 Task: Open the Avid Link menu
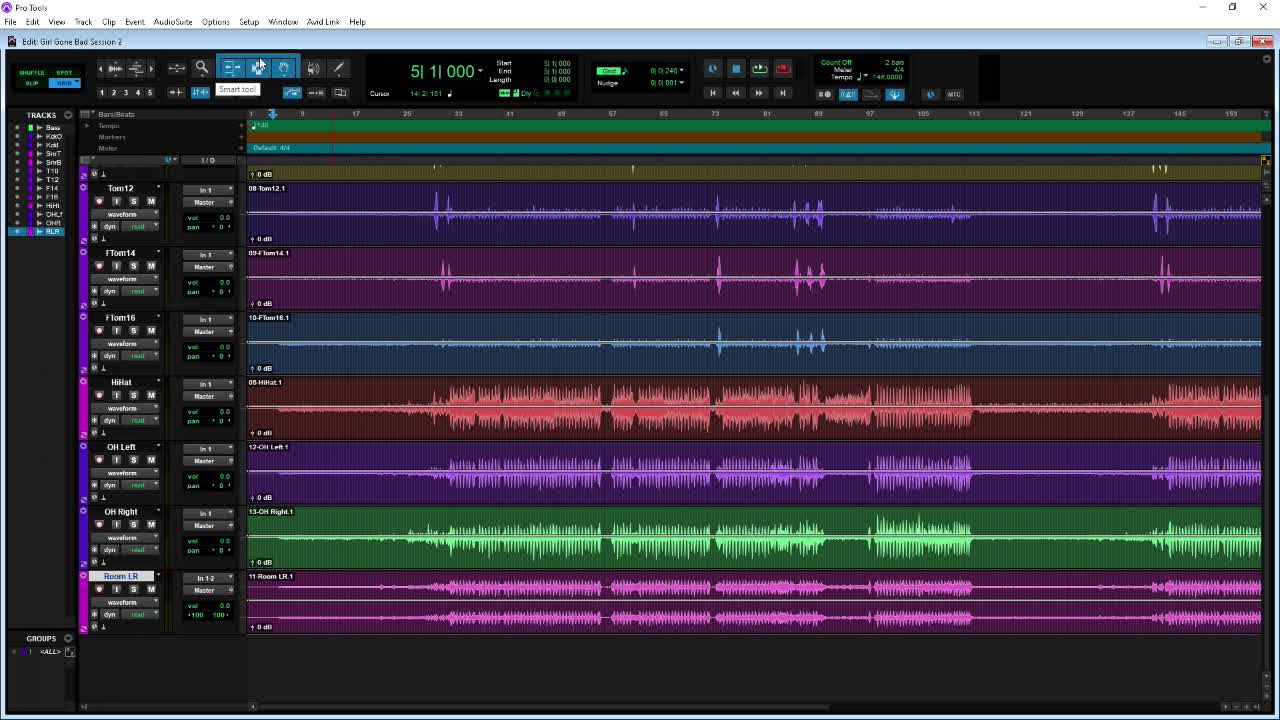[x=322, y=22]
